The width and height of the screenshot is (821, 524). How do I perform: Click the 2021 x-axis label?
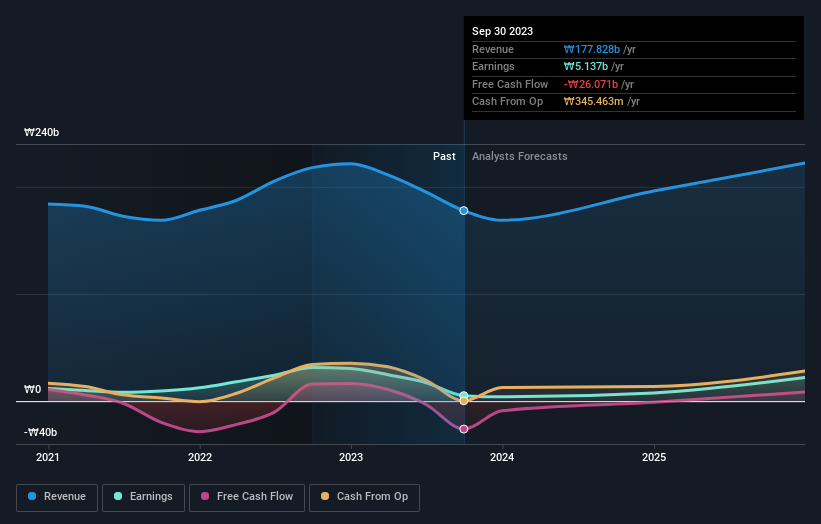tap(48, 457)
